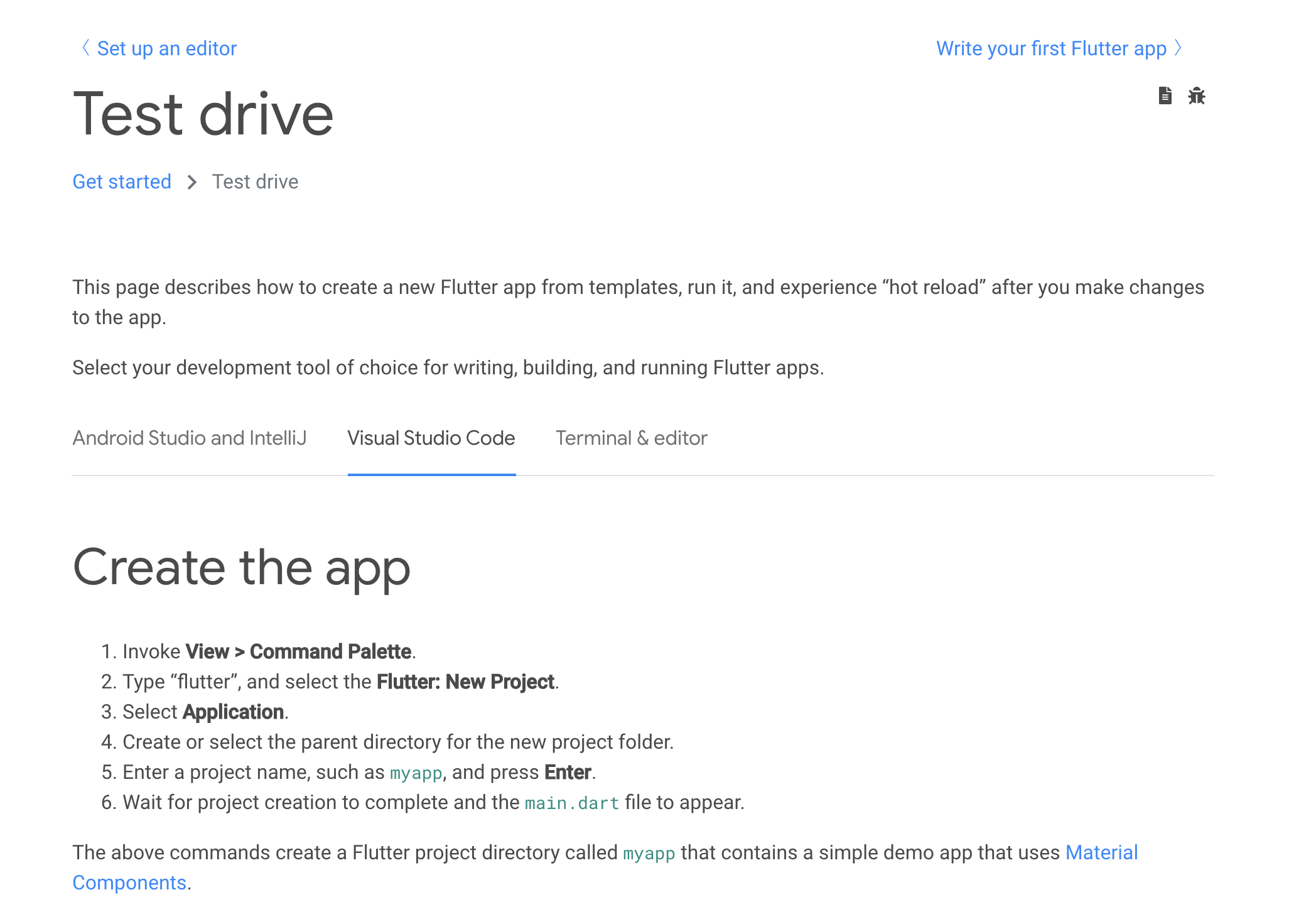Click the breadcrumb chevron separator
Screen dimensions: 1316x902
coord(192,182)
